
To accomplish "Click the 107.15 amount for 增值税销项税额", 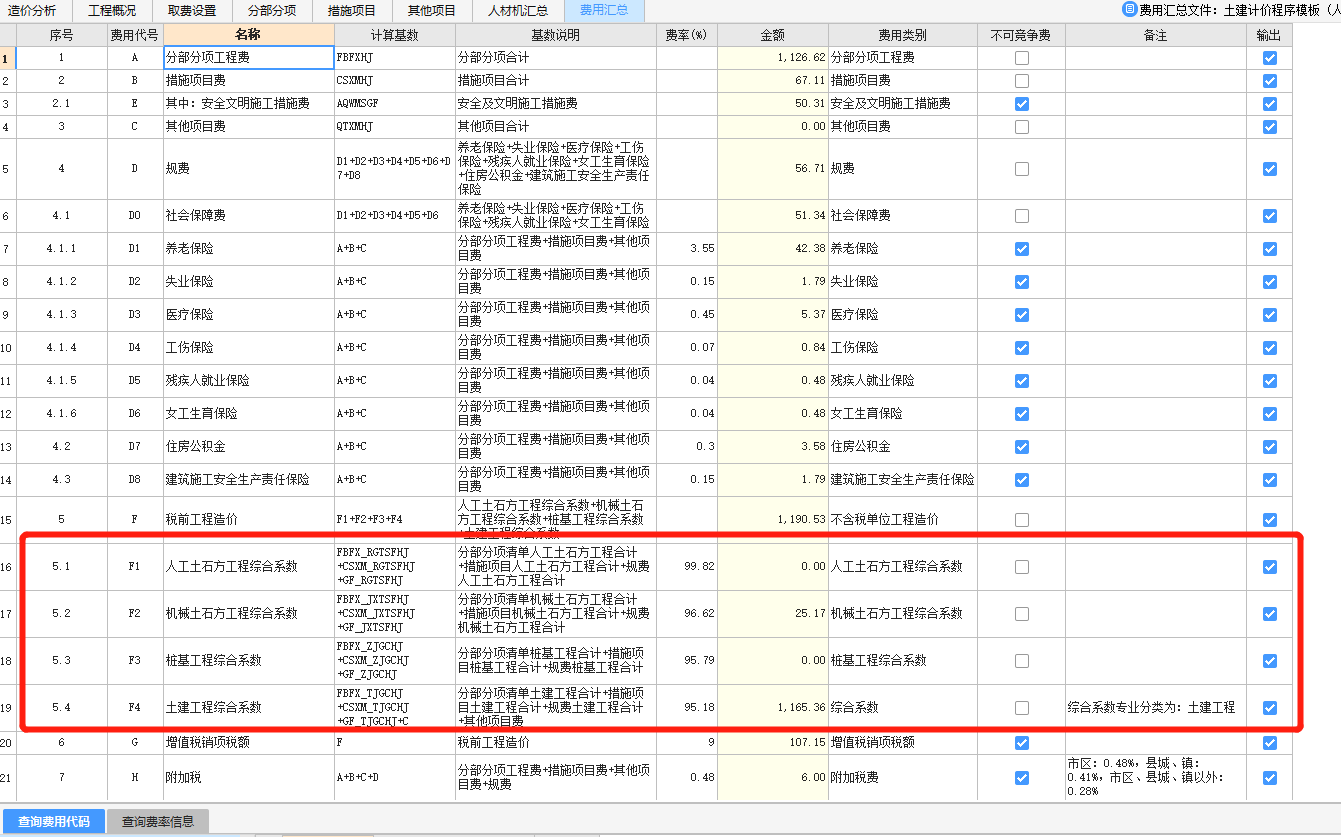I will point(772,743).
